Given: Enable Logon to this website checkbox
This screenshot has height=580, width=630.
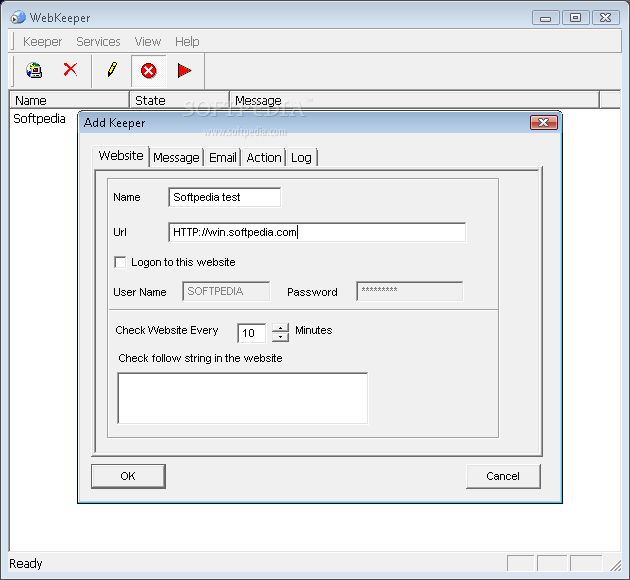Looking at the screenshot, I should (x=120, y=262).
